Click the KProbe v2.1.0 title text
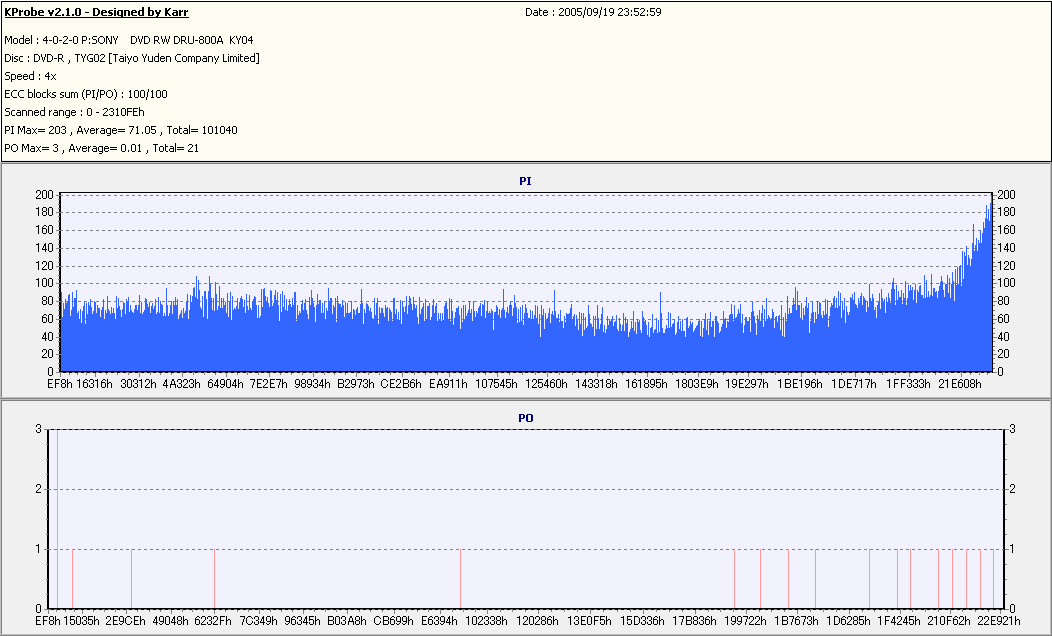 96,12
